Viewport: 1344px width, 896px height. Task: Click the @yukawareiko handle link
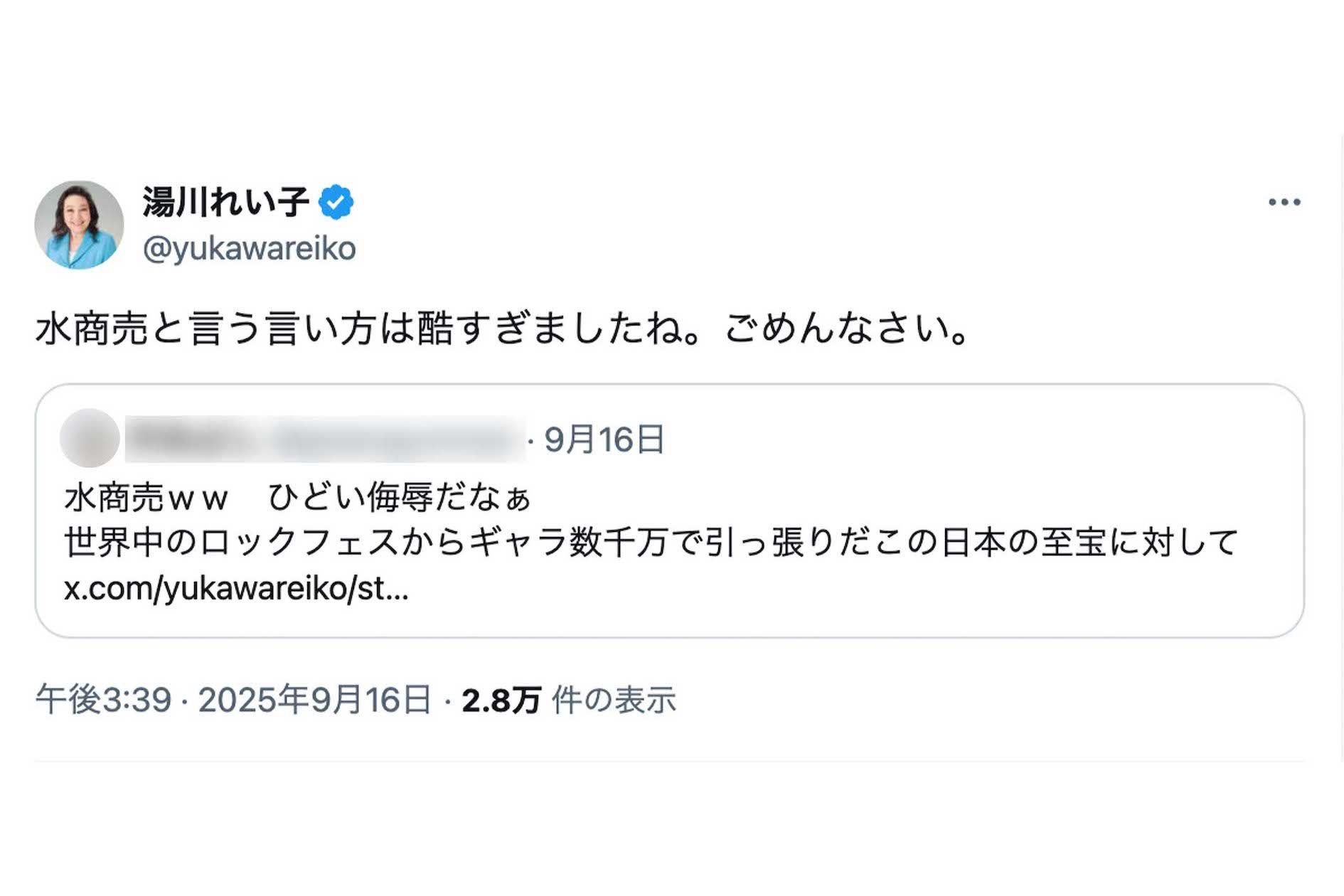point(250,247)
